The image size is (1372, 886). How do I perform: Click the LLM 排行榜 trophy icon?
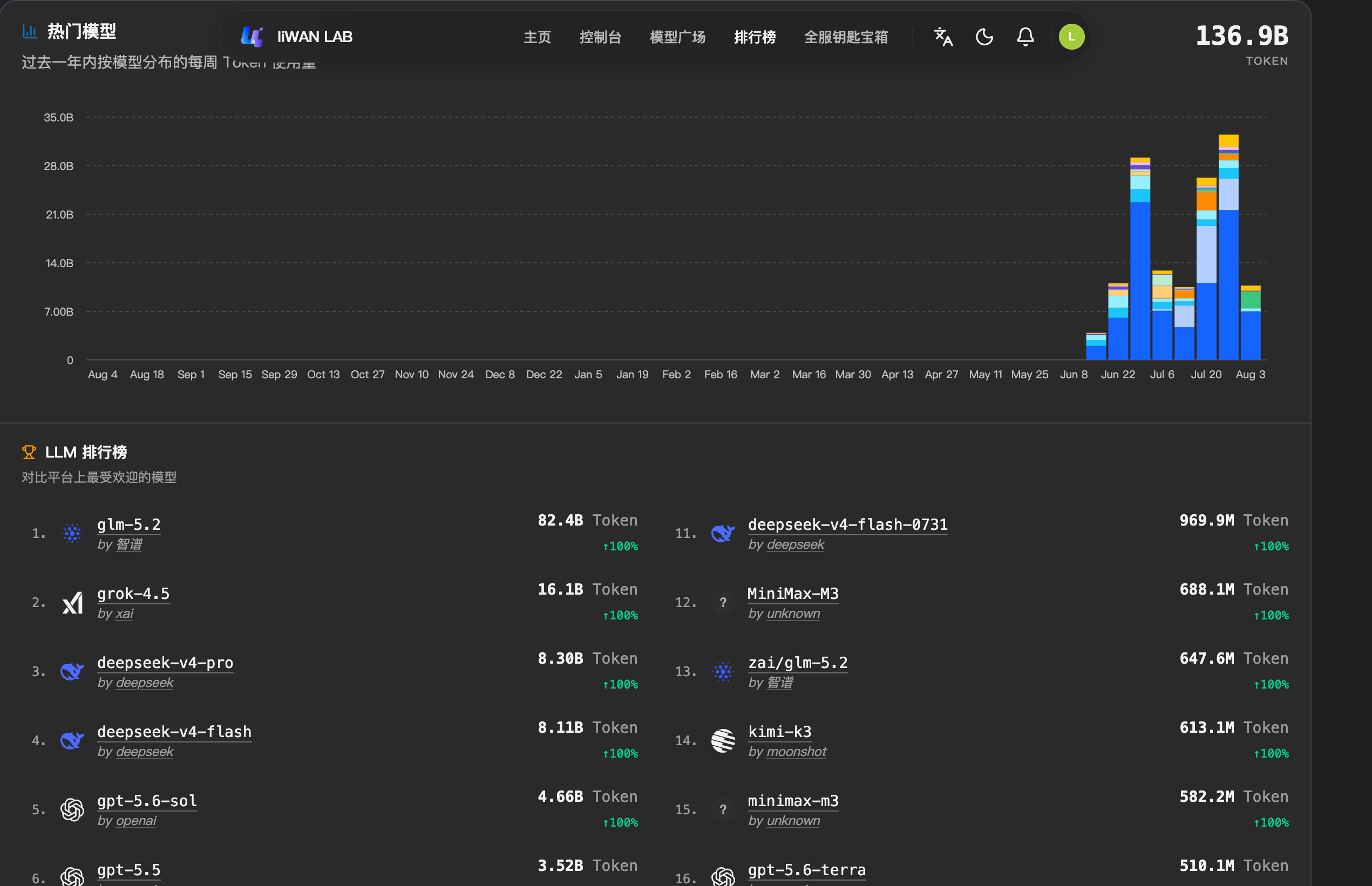[29, 452]
